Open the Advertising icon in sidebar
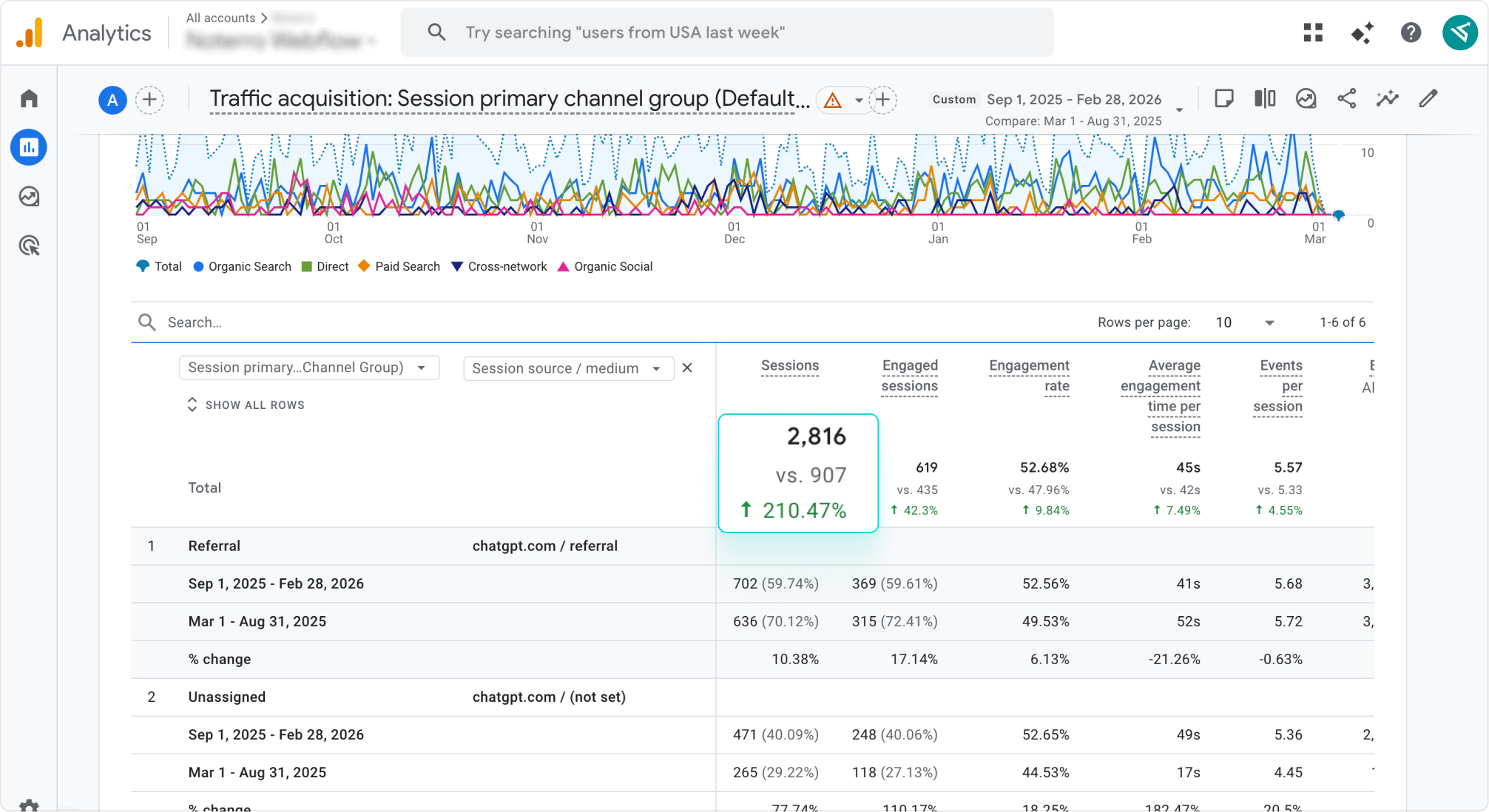The width and height of the screenshot is (1489, 812). pos(29,246)
